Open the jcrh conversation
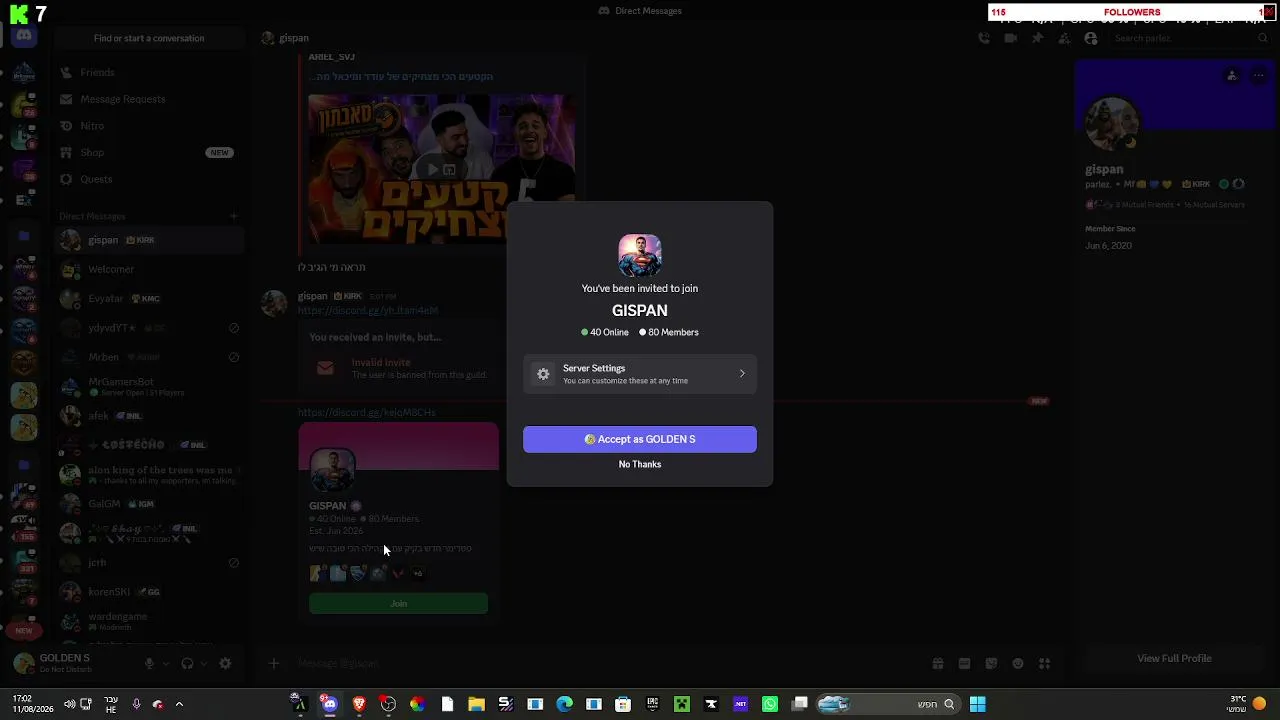Viewport: 1280px width, 720px height. tap(150, 563)
